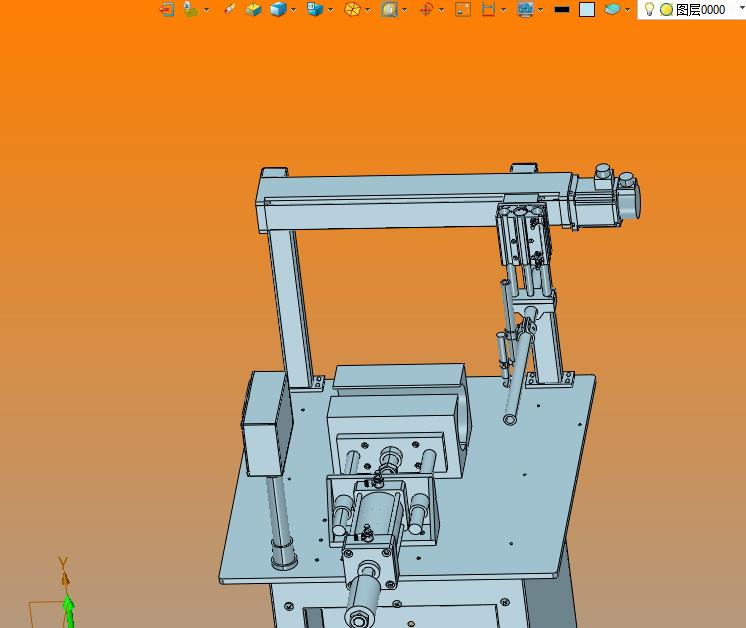Click the light blue face color swatch
This screenshot has height=628, width=746.
587,10
